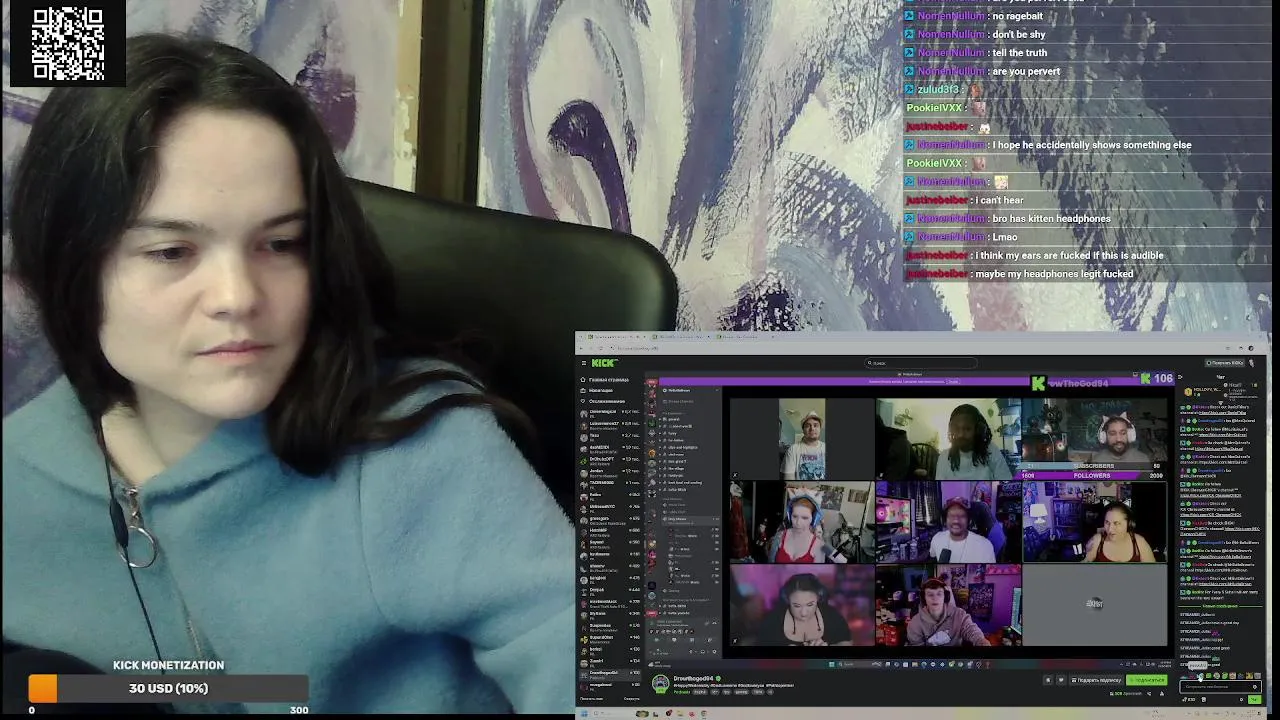Open the Drewthegod94 channel name link below the video
The height and width of the screenshot is (720, 1280).
(693, 678)
